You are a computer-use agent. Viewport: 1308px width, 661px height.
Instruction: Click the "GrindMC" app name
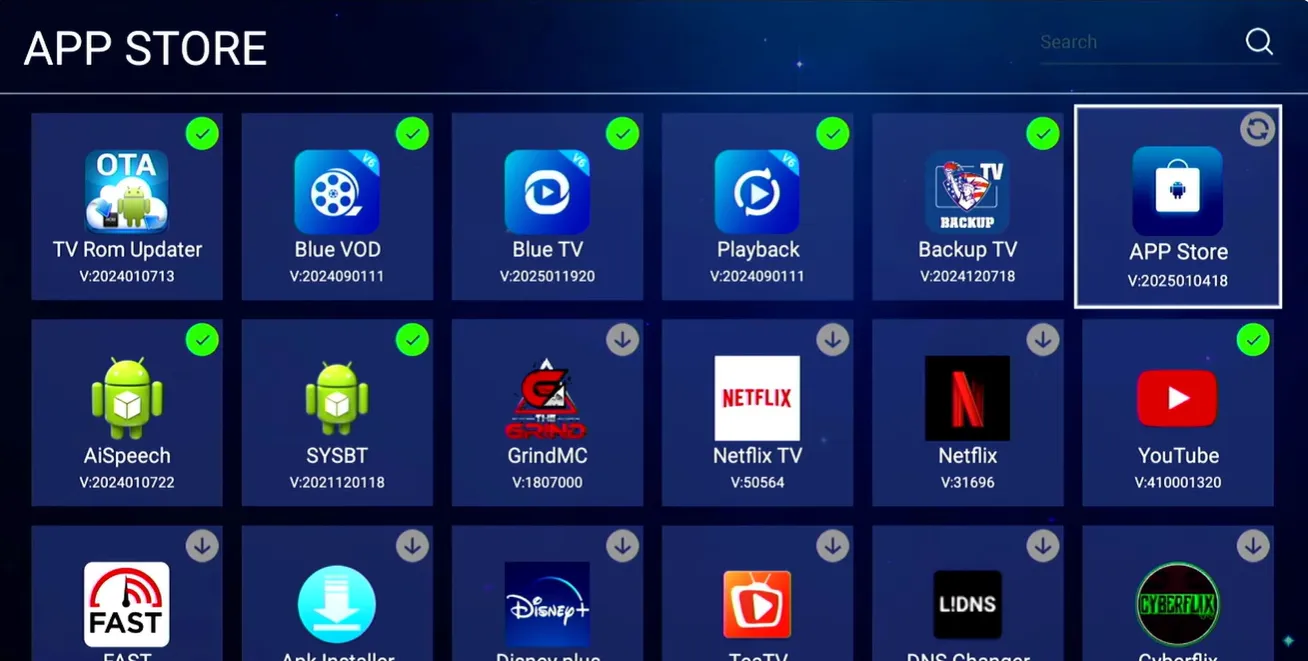(547, 456)
